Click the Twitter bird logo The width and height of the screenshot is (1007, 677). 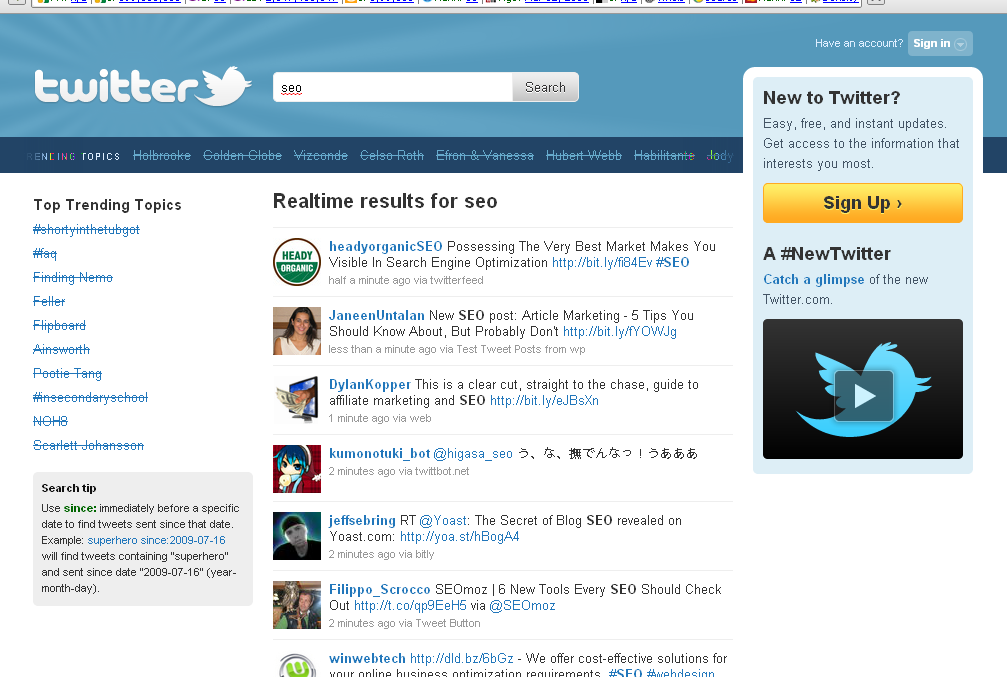tap(223, 85)
